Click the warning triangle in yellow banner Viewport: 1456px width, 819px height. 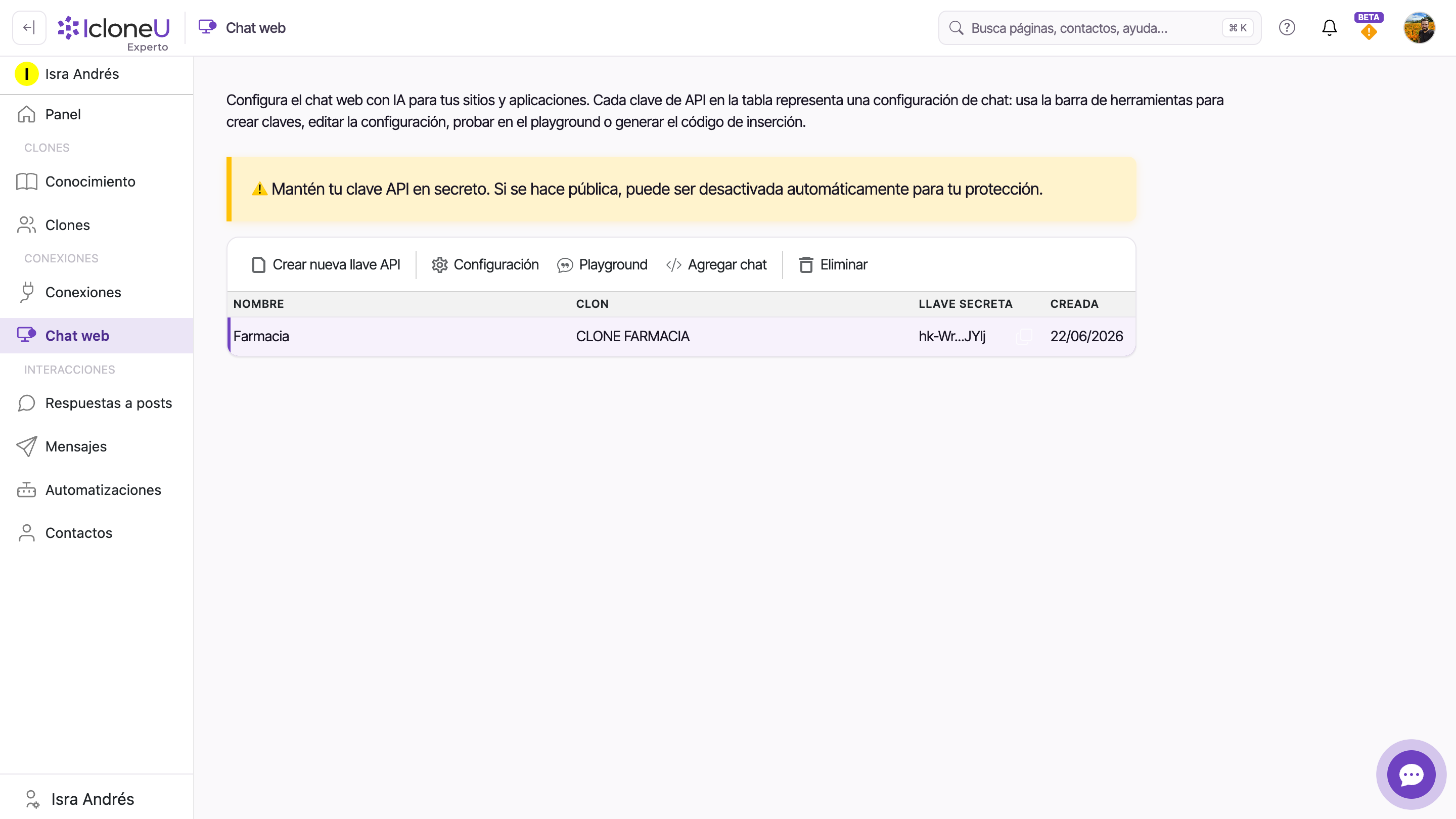pos(259,189)
